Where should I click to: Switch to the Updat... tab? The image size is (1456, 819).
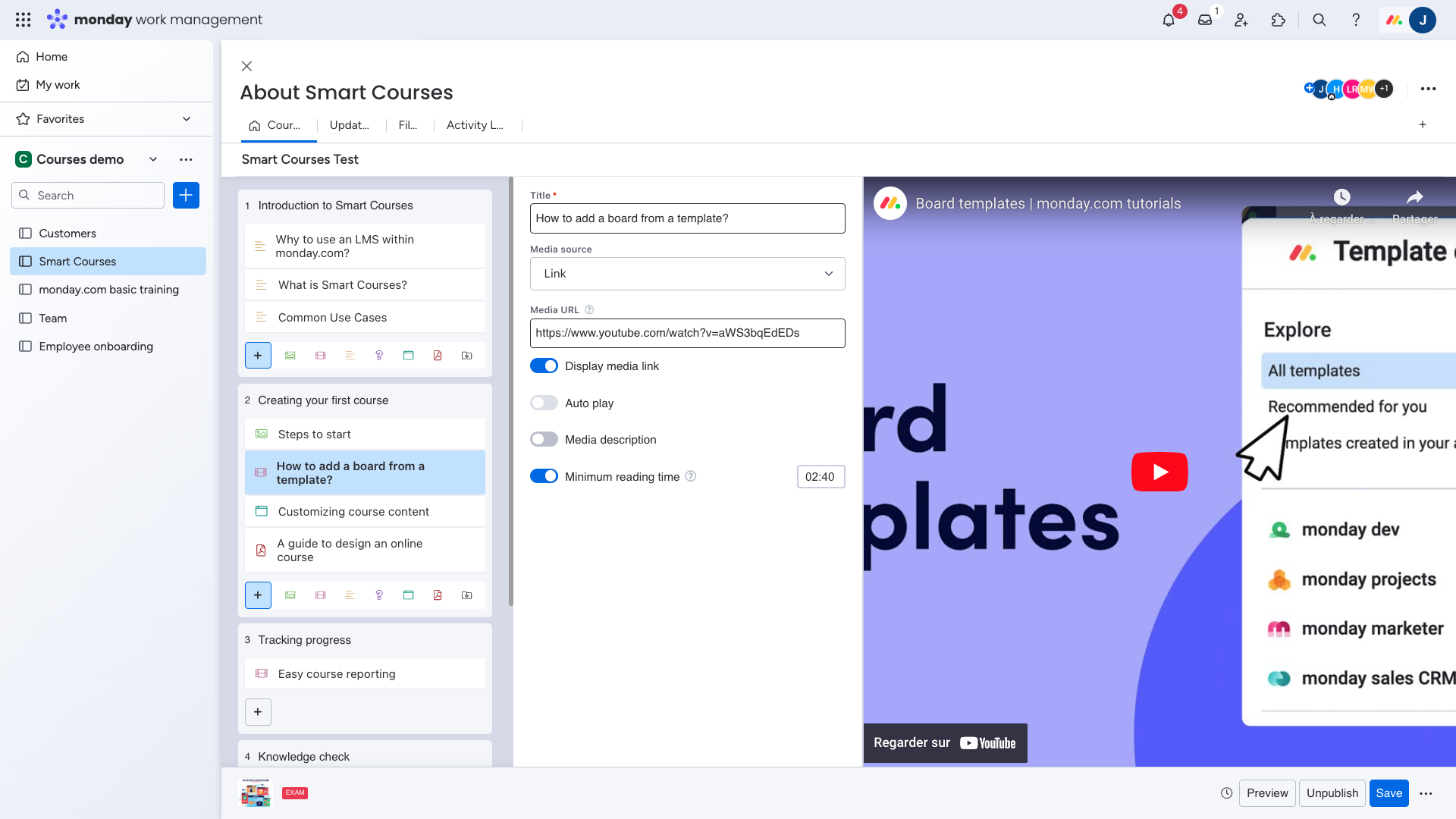[350, 125]
